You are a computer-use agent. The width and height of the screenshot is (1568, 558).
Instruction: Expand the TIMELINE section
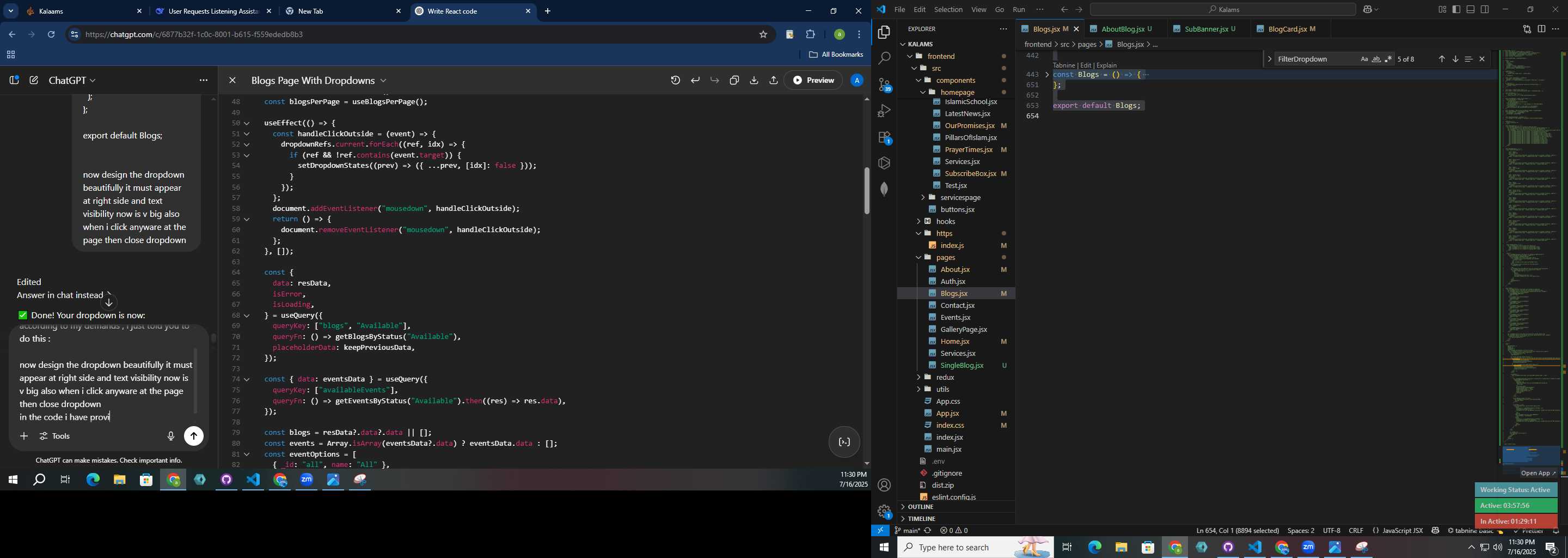pyautogui.click(x=922, y=518)
